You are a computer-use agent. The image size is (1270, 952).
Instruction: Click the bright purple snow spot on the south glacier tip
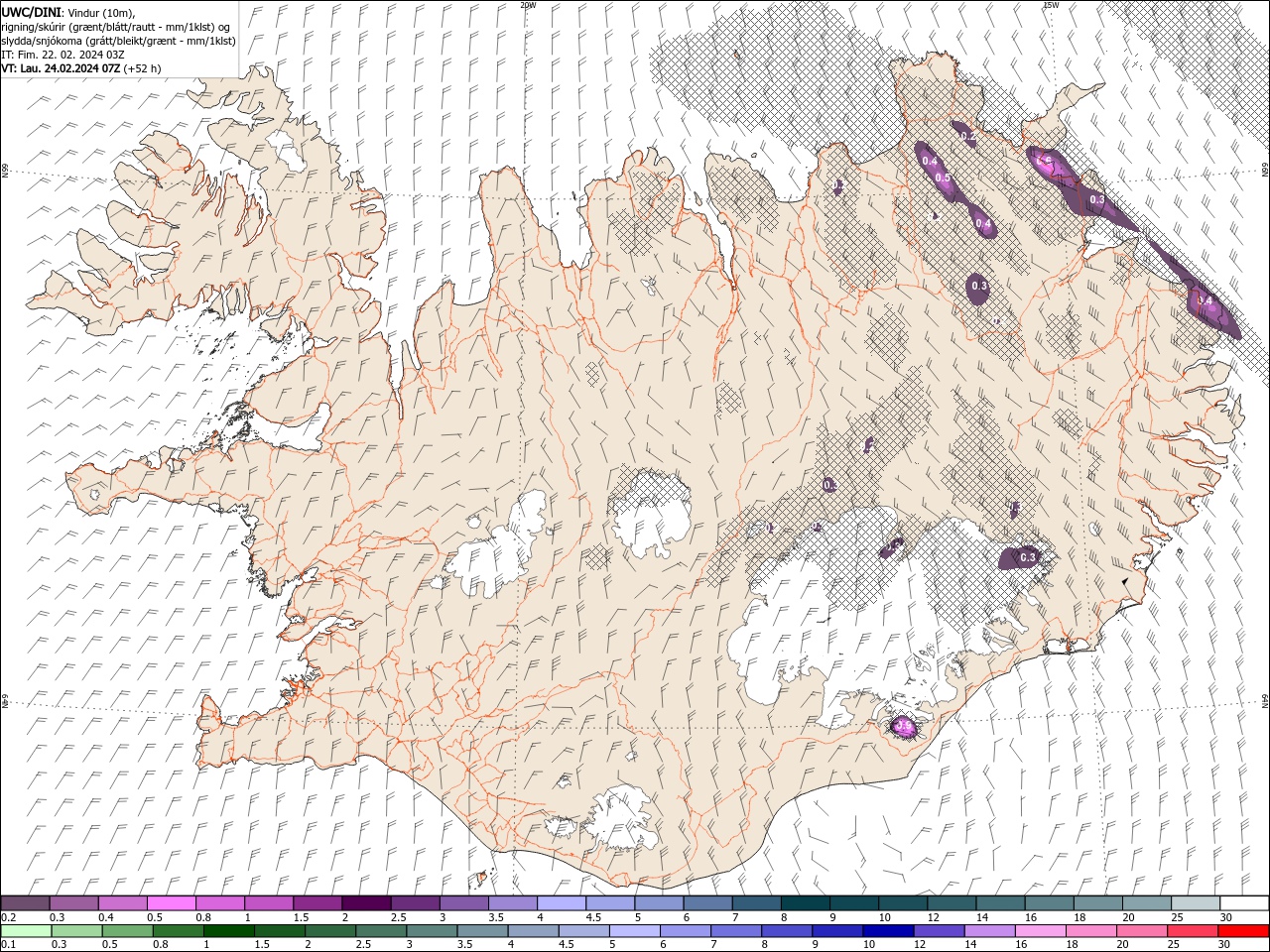pos(905,727)
